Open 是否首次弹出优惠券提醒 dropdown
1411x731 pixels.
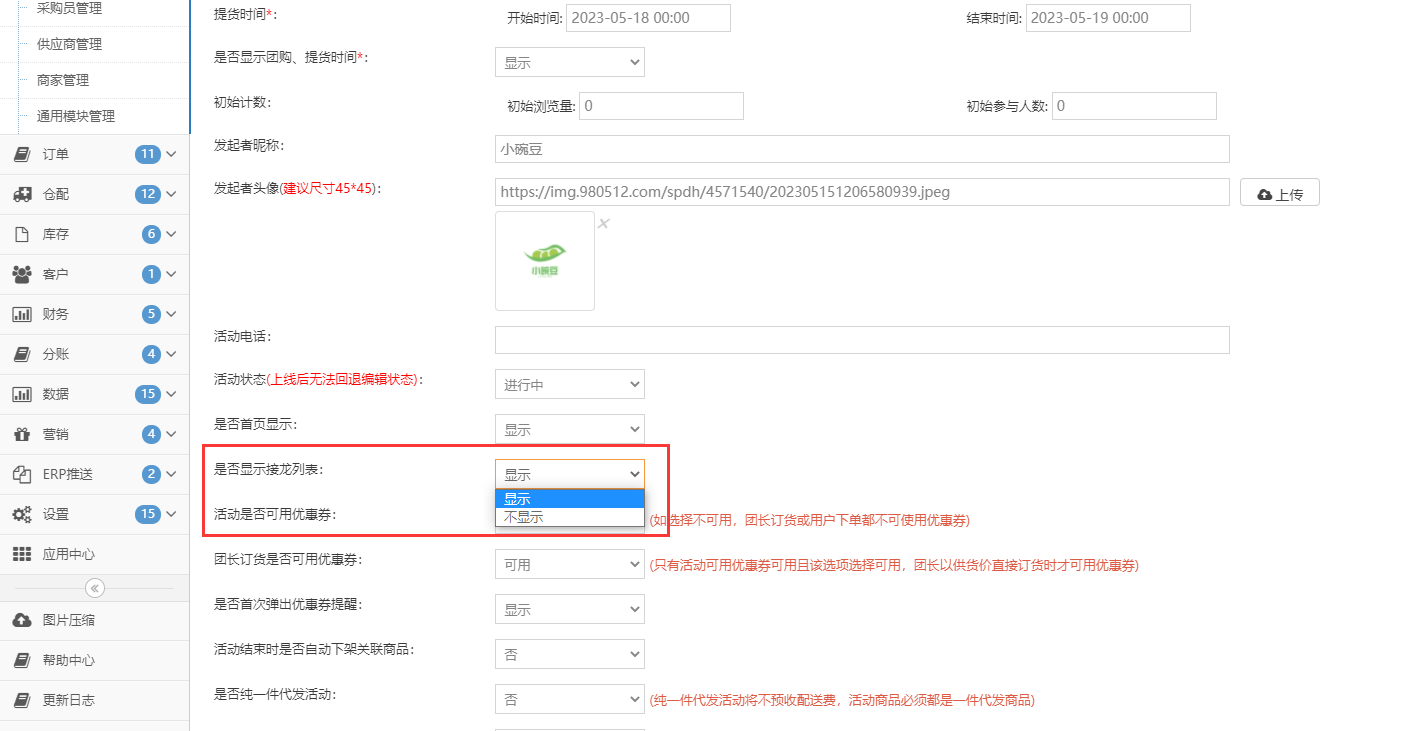(570, 609)
